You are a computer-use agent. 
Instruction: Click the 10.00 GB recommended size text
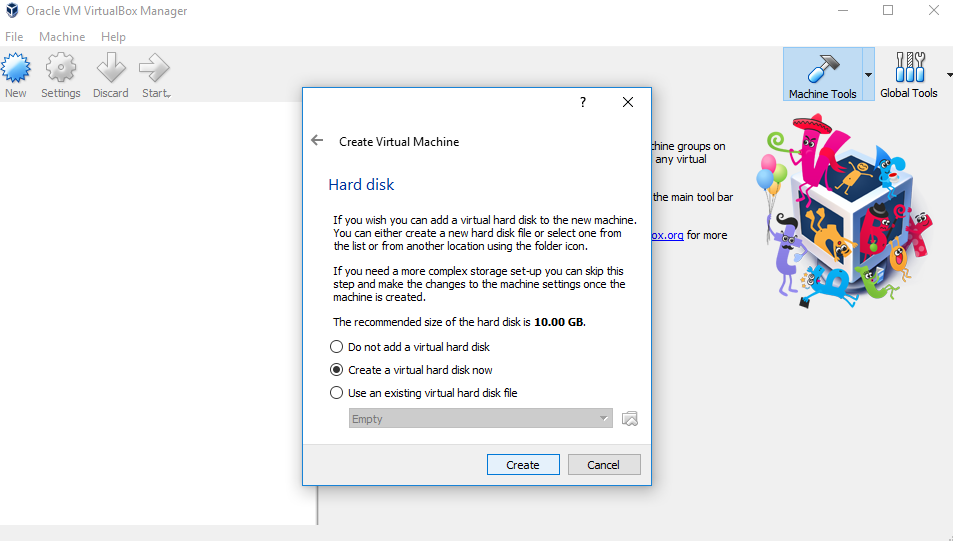coord(559,322)
